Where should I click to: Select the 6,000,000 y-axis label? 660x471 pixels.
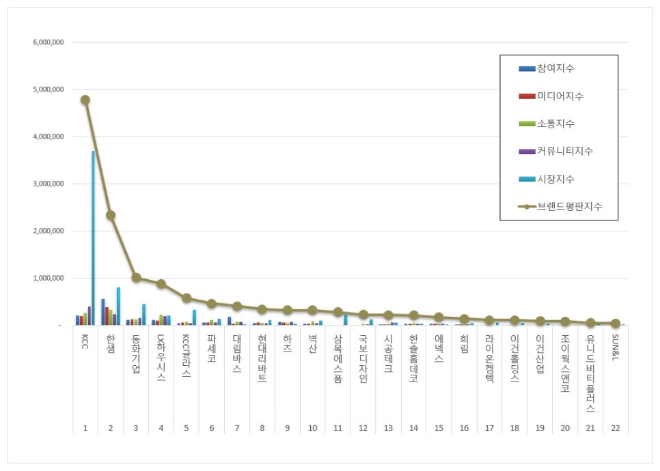coord(49,43)
